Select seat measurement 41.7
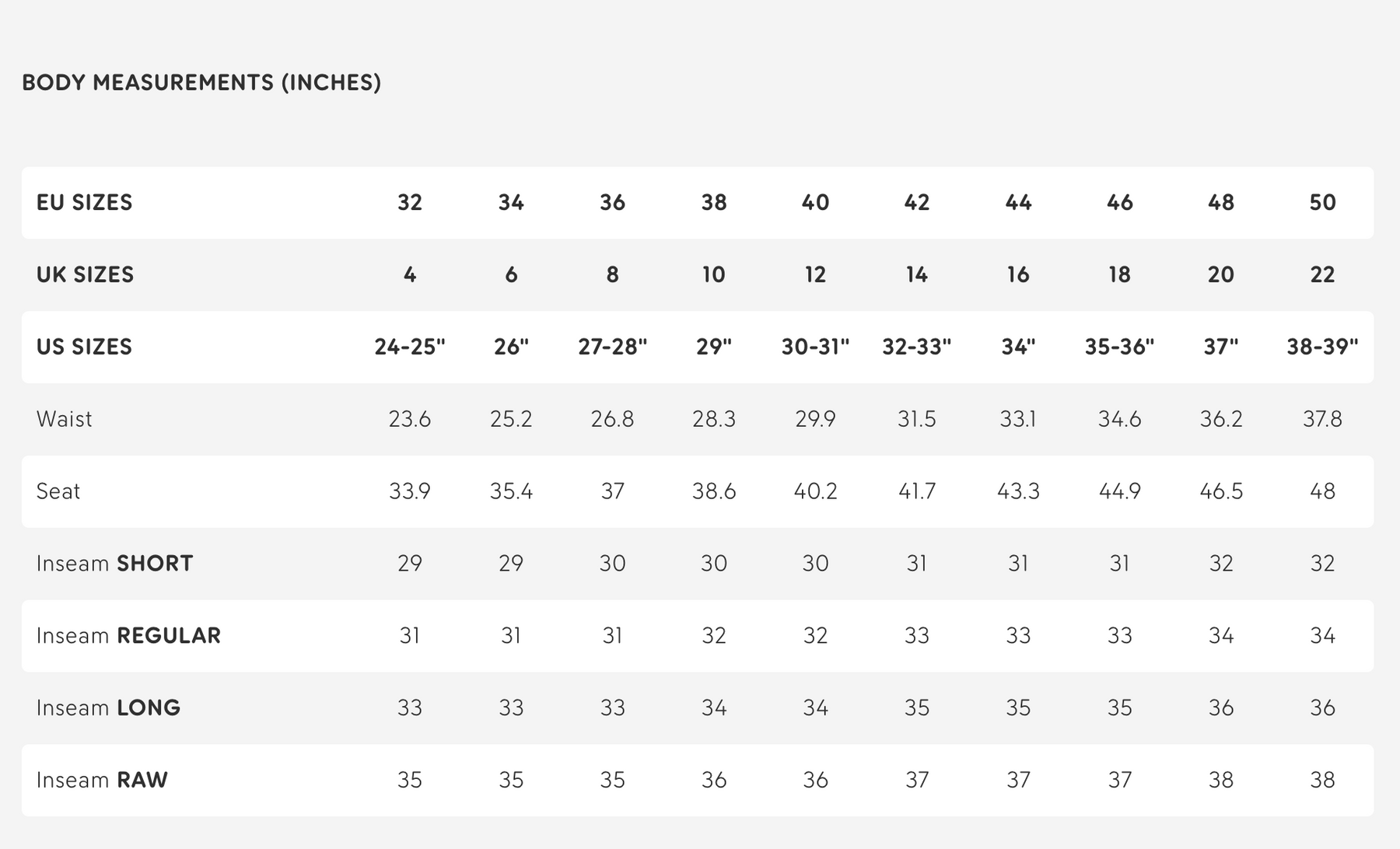Viewport: 1400px width, 849px height. [916, 491]
